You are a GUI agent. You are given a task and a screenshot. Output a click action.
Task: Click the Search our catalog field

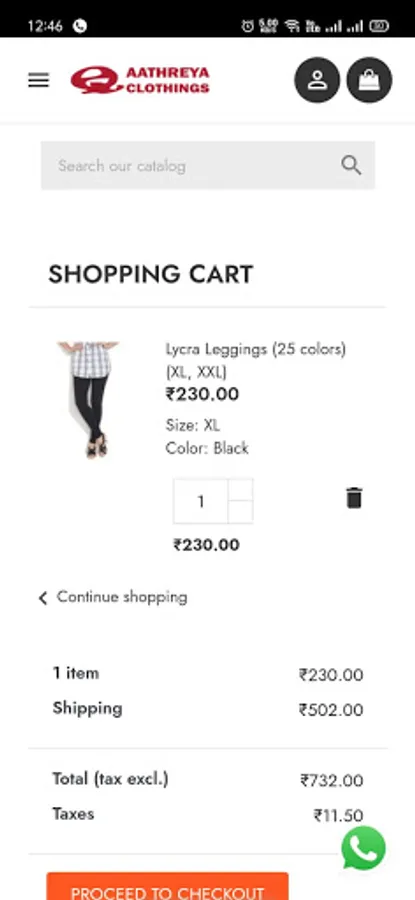[x=208, y=165]
